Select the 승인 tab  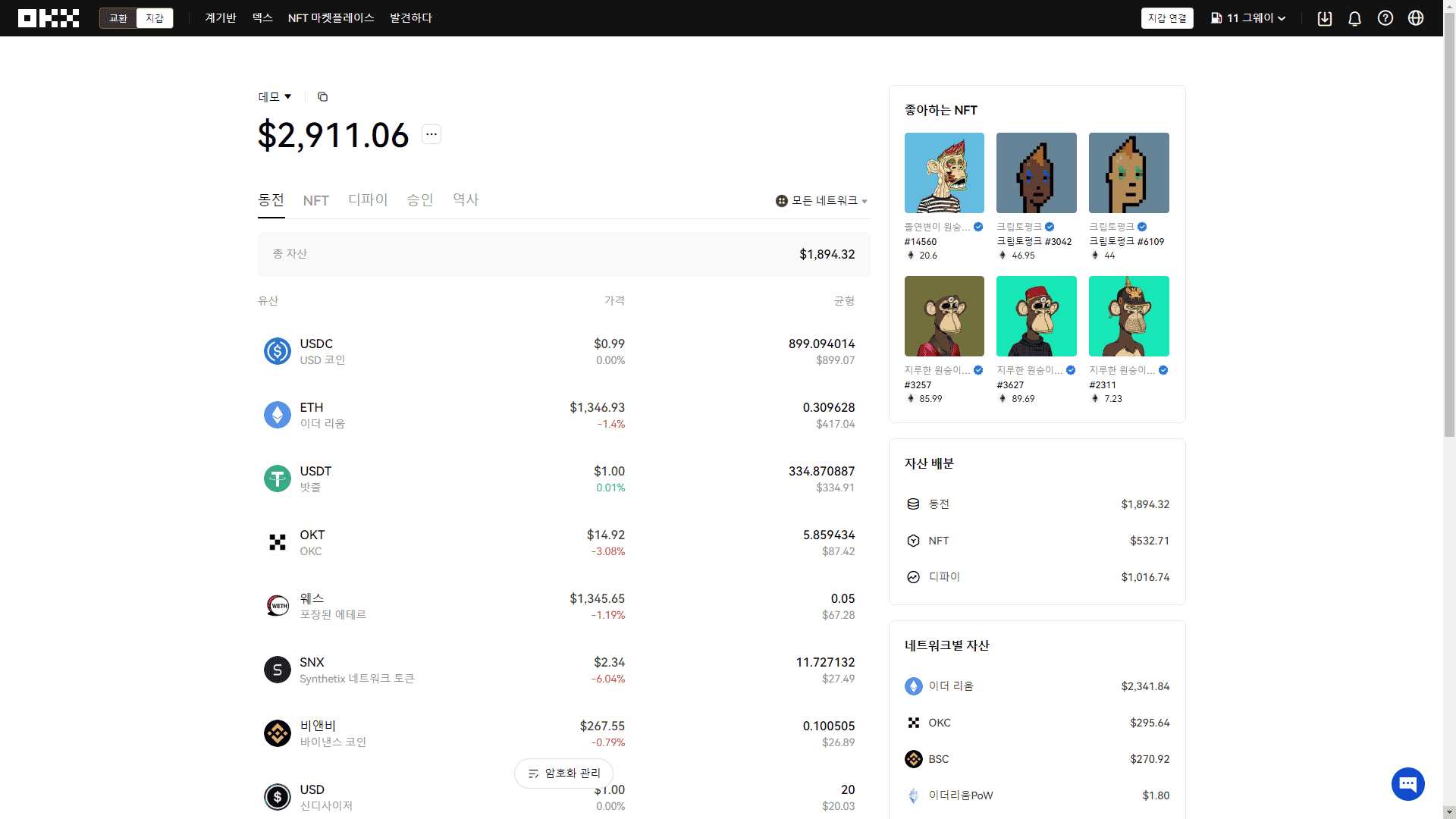[420, 200]
